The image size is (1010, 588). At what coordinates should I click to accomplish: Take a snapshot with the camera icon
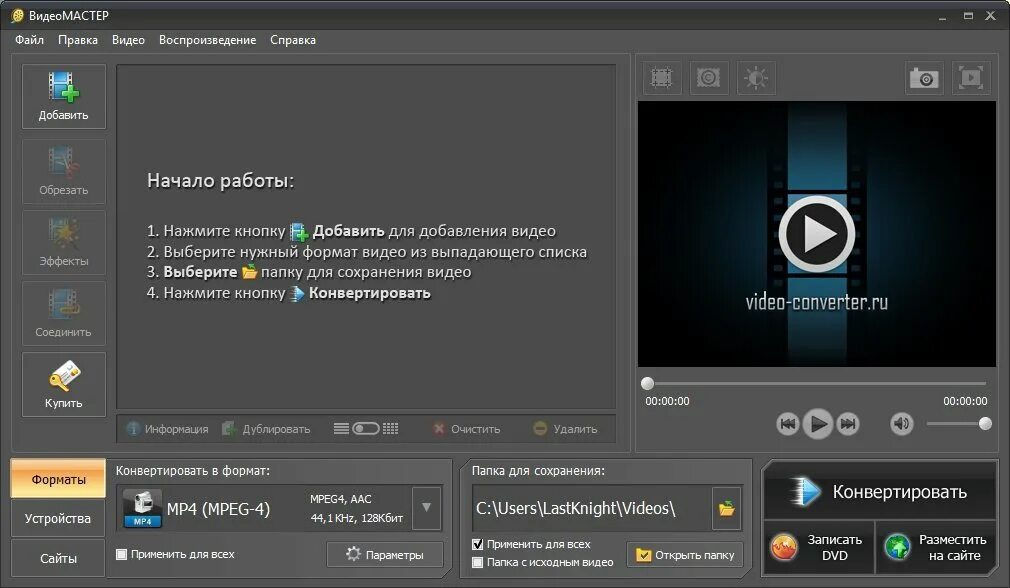tap(924, 78)
